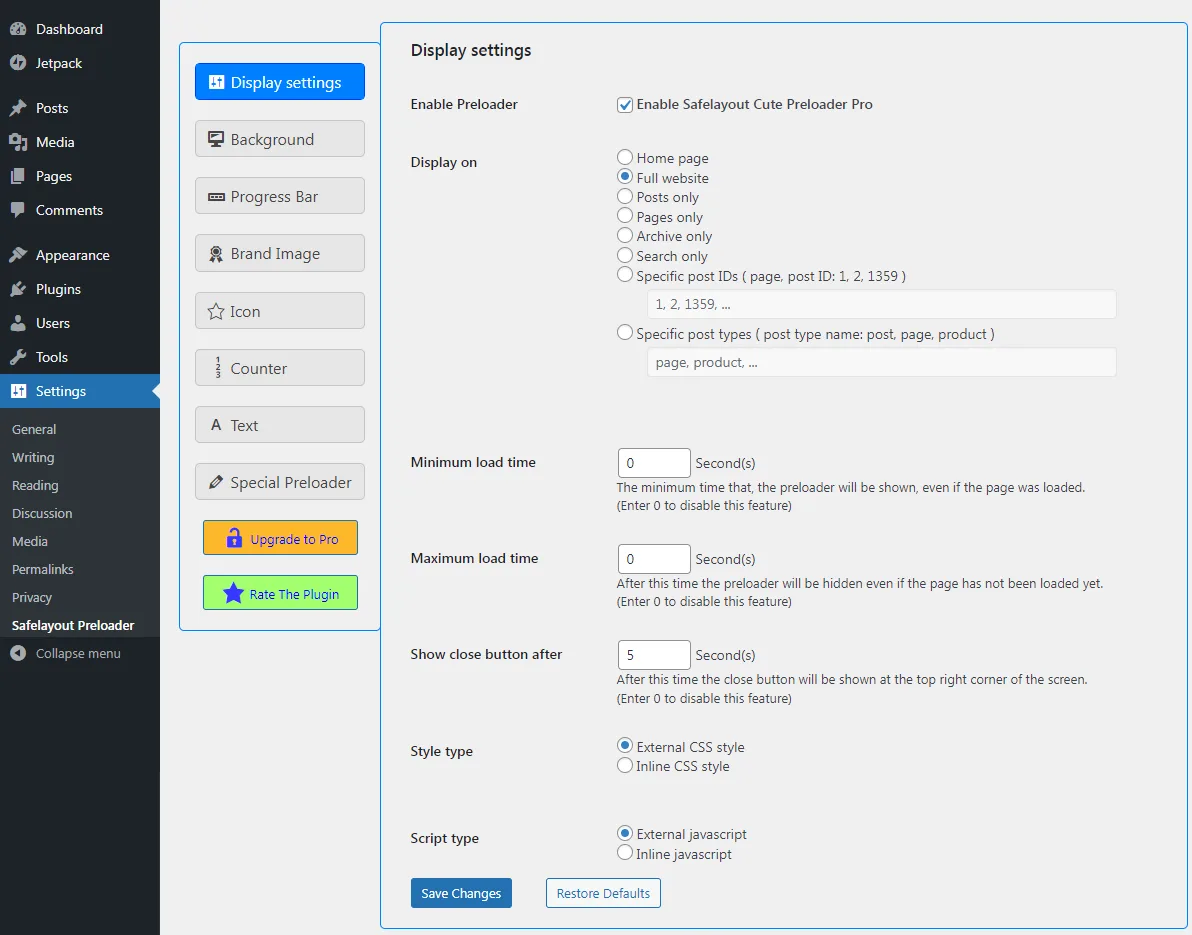The height and width of the screenshot is (935, 1192).
Task: Click the Special Preloader pencil icon
Action: [216, 482]
